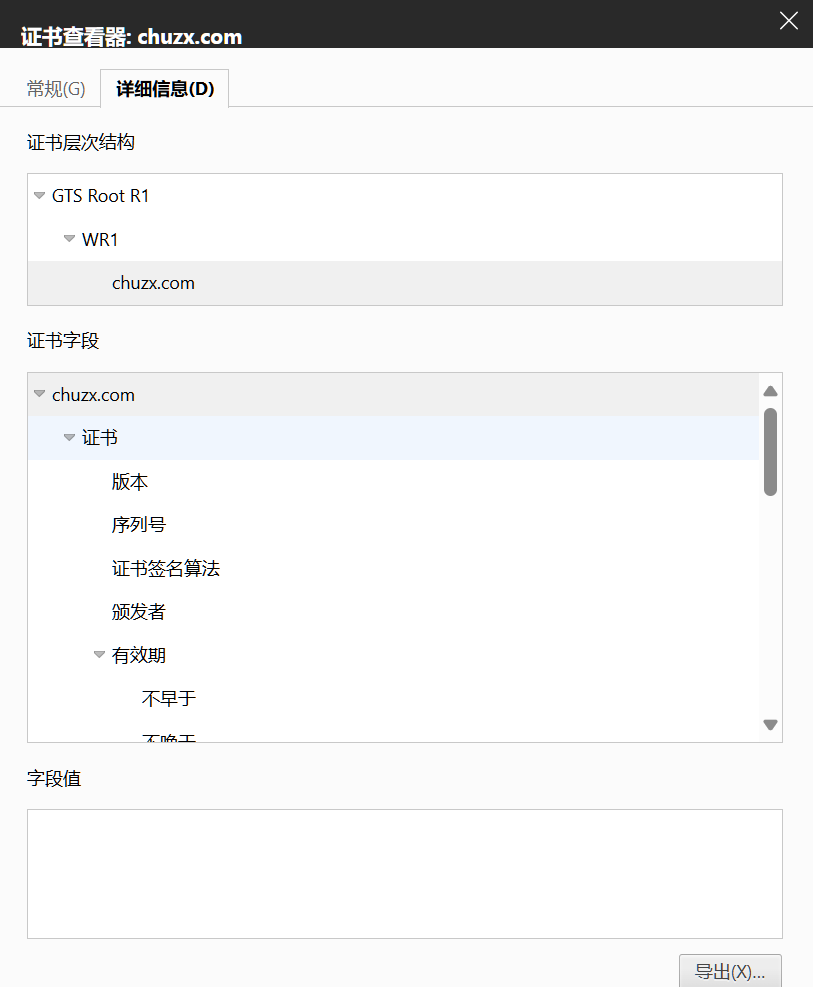
Task: Collapse the GTS Root R1 node
Action: tap(40, 196)
